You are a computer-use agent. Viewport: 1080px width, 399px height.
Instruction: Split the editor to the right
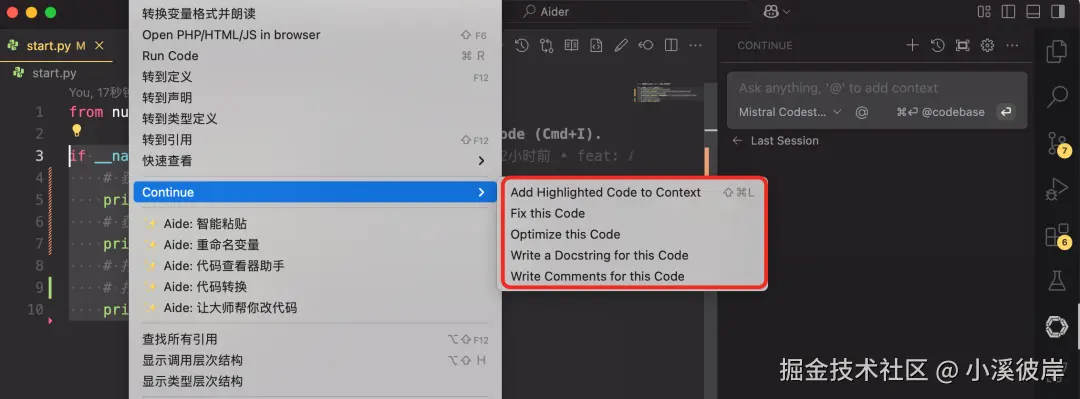pos(671,45)
